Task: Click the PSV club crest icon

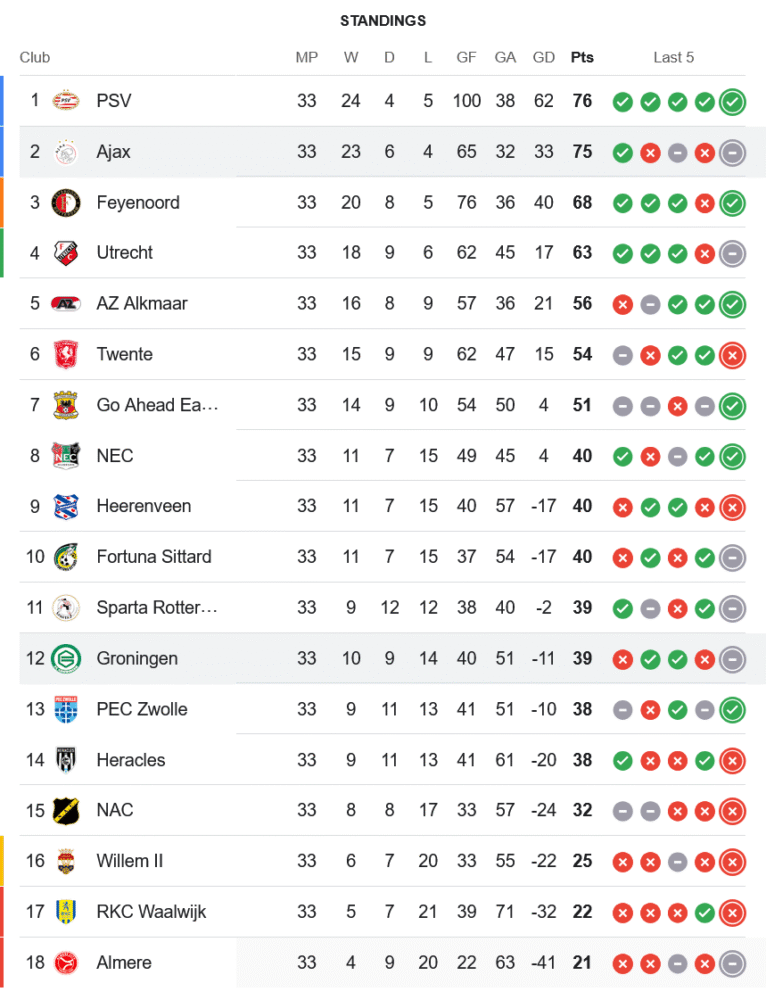Action: coord(66,101)
